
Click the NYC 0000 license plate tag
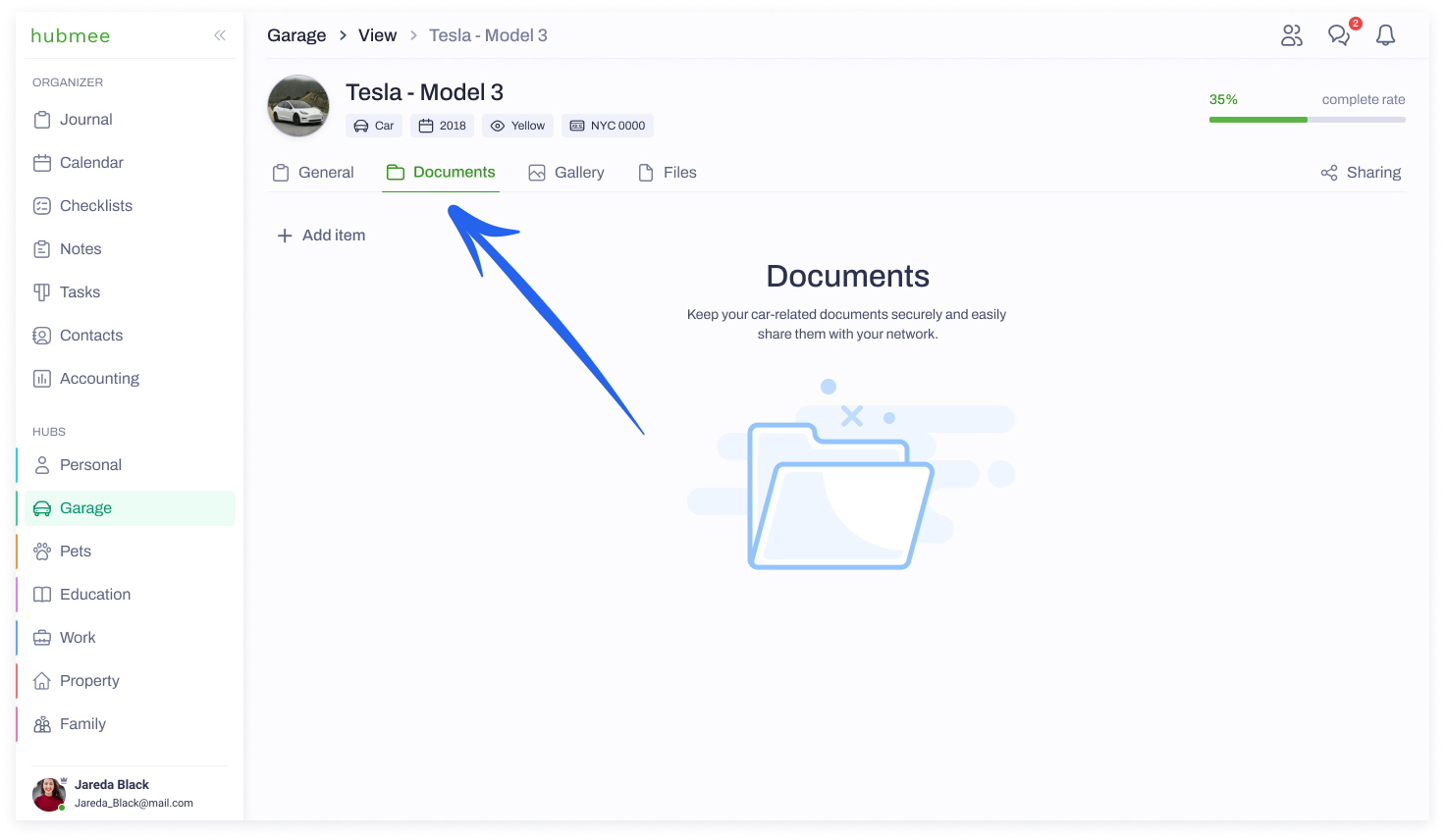[x=608, y=126]
